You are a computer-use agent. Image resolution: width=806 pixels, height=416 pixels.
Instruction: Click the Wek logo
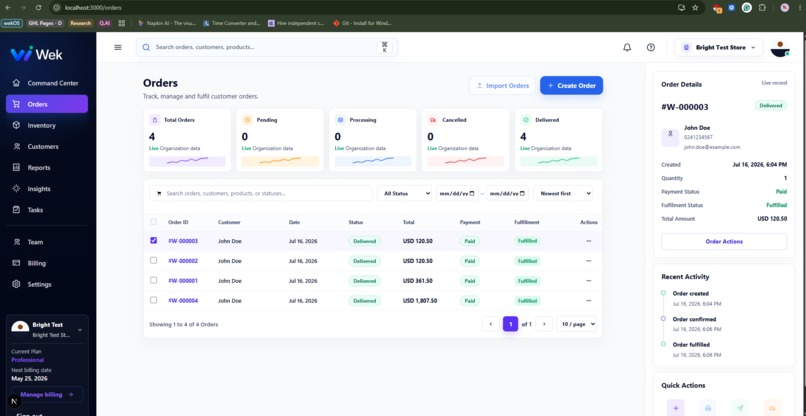(36, 53)
